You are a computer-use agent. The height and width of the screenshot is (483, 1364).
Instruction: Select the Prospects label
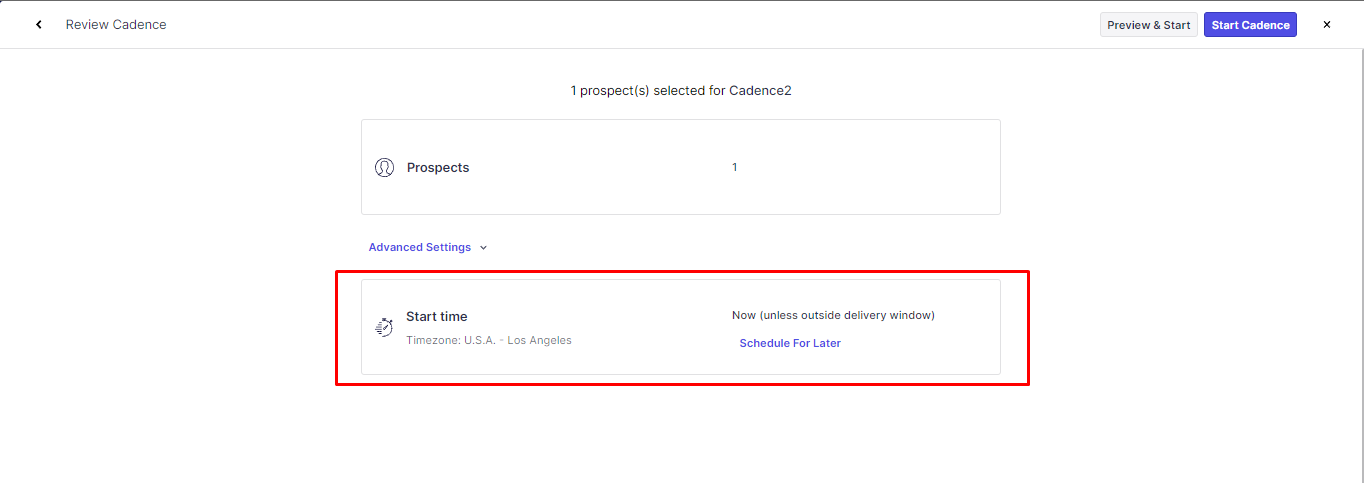[x=437, y=168]
